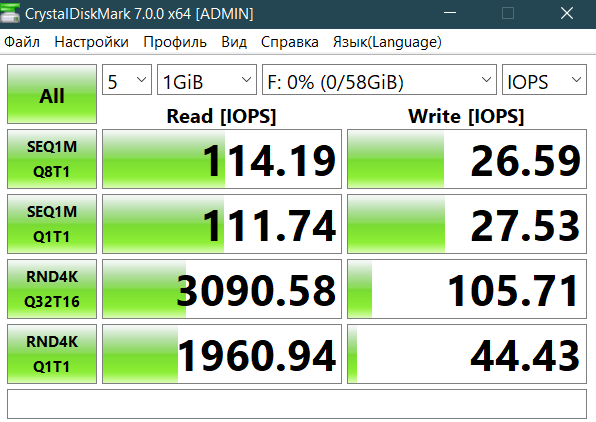This screenshot has width=596, height=422.
Task: Click the empty comment field at bottom
Action: coord(297,404)
